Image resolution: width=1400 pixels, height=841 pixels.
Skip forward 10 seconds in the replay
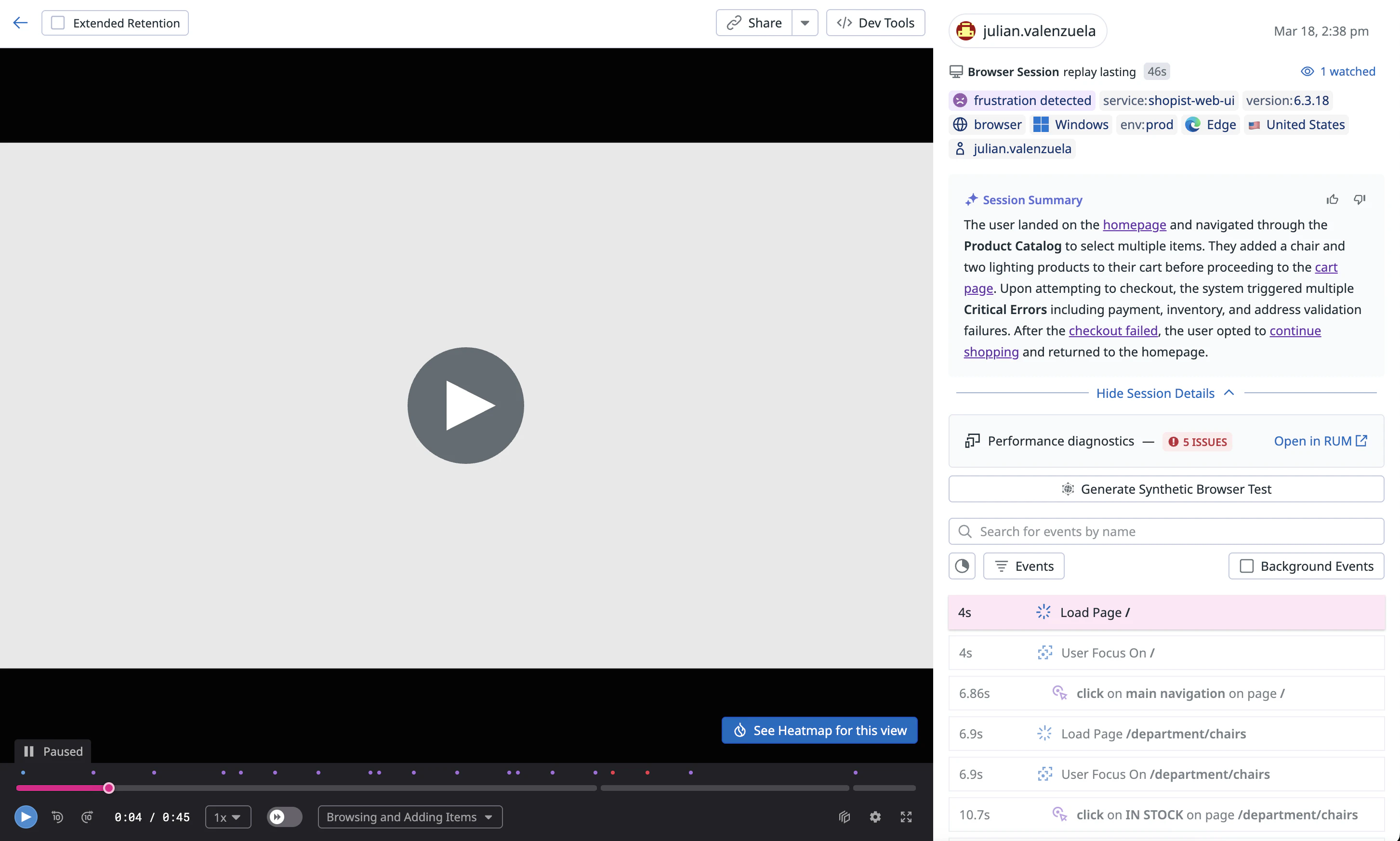(x=87, y=816)
